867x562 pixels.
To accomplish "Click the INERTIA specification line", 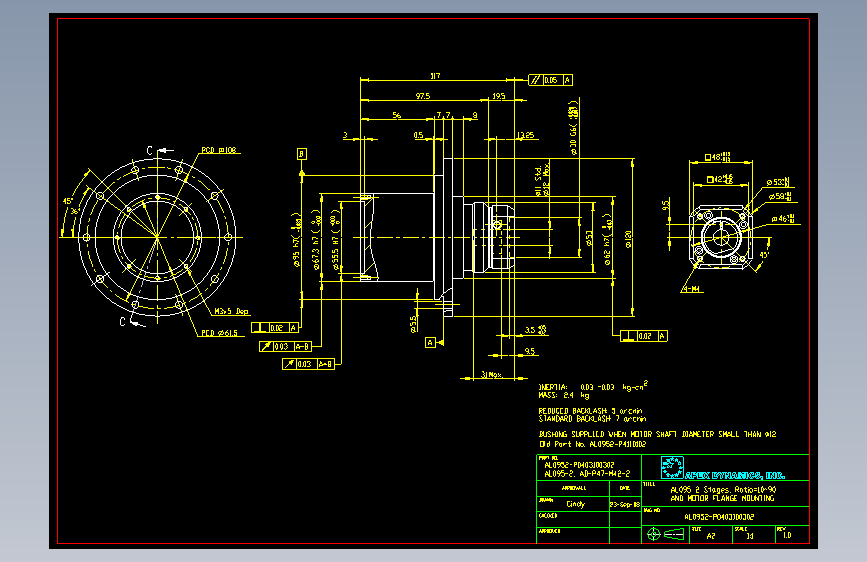I will [x=593, y=387].
